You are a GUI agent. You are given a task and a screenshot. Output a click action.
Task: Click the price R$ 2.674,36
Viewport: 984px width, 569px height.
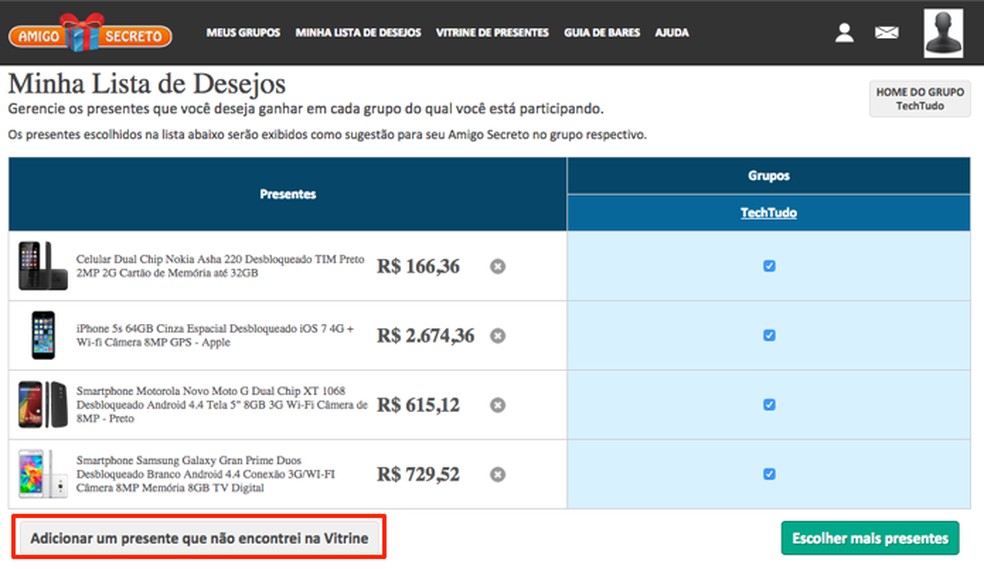click(425, 336)
